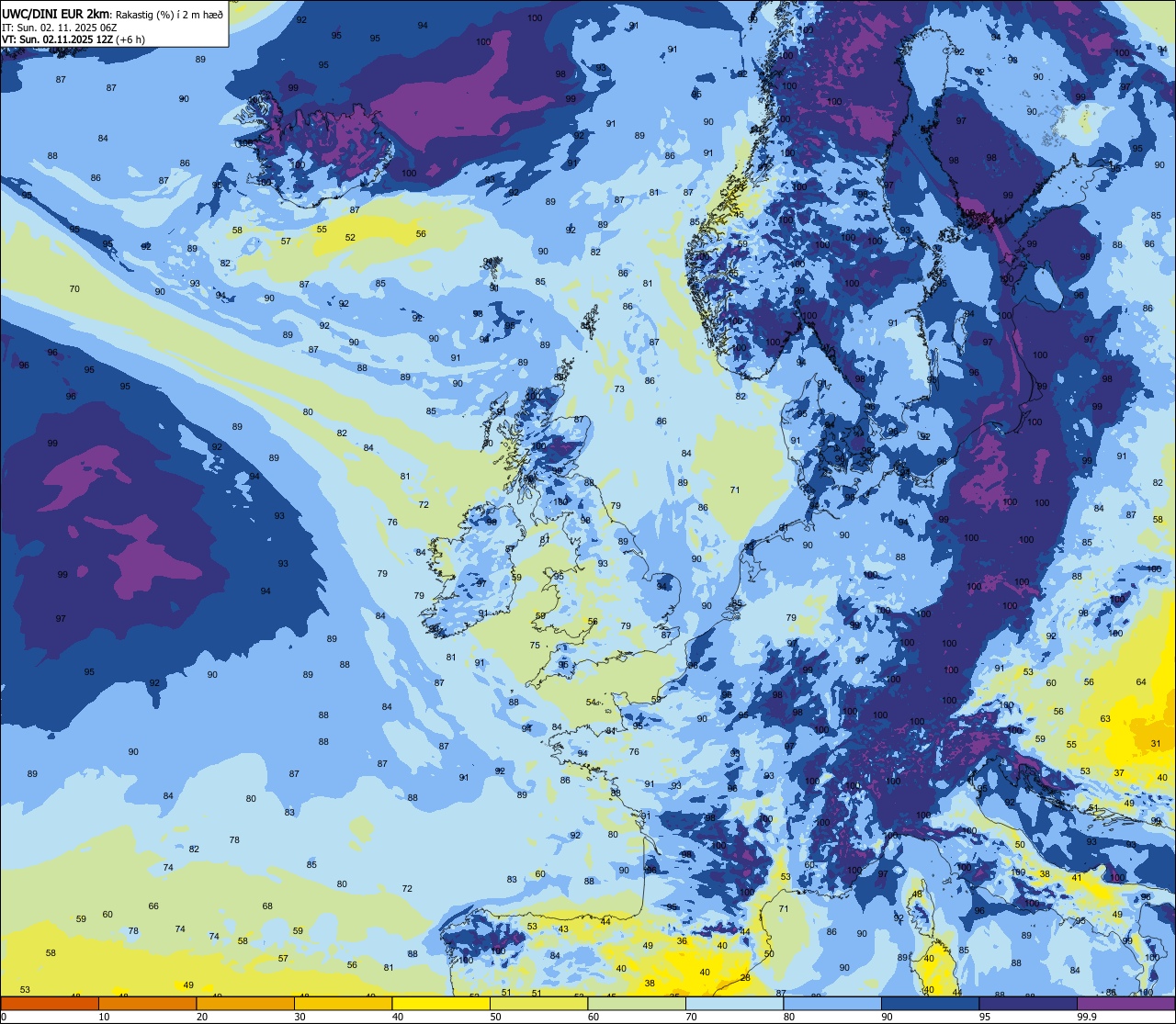Select the '64' humidity value on the map
This screenshot has height=1024, width=1176.
(1141, 681)
